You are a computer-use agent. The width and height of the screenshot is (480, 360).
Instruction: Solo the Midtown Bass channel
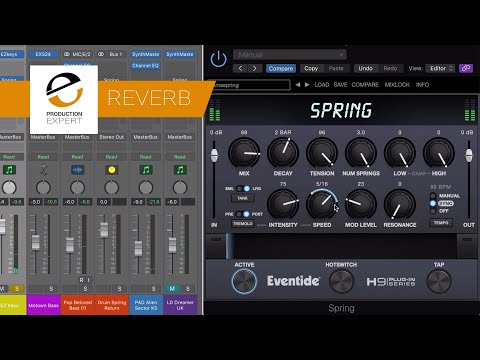[x=51, y=289]
